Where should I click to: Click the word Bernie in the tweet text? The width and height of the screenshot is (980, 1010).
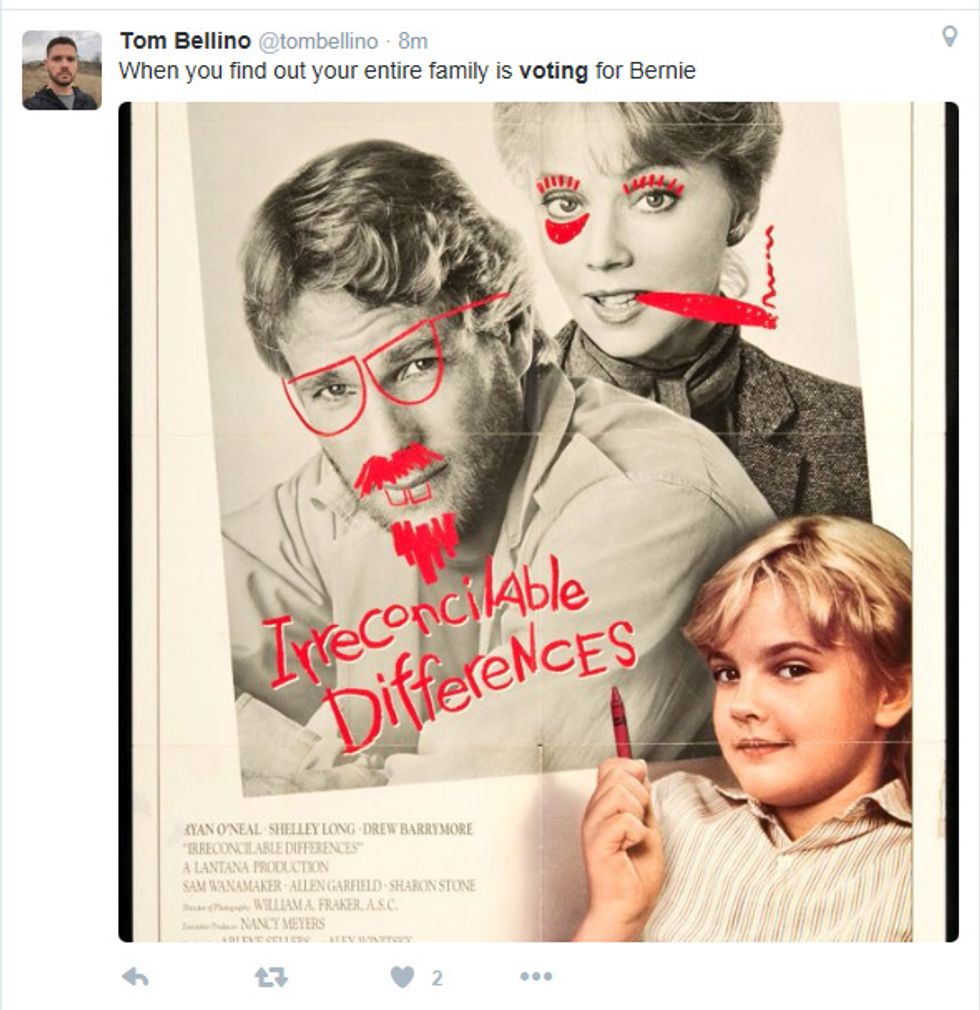click(x=662, y=70)
